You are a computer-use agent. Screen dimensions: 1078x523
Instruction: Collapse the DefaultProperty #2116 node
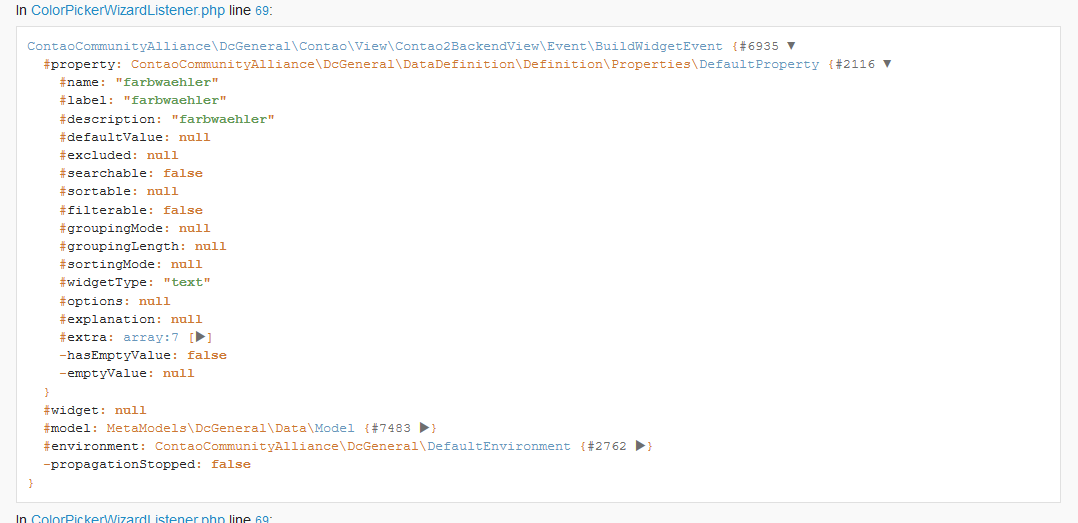(887, 64)
